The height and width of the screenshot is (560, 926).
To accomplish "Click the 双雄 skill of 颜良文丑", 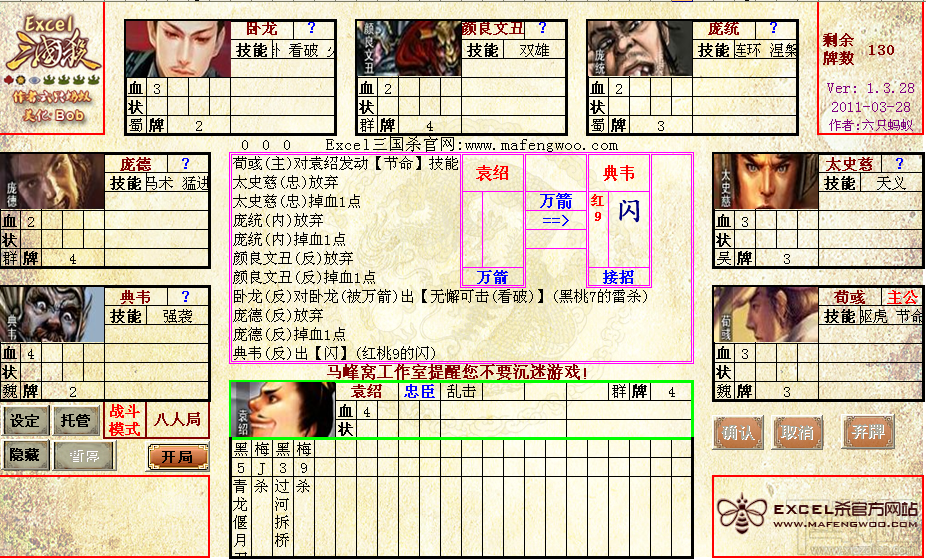I will 534,50.
